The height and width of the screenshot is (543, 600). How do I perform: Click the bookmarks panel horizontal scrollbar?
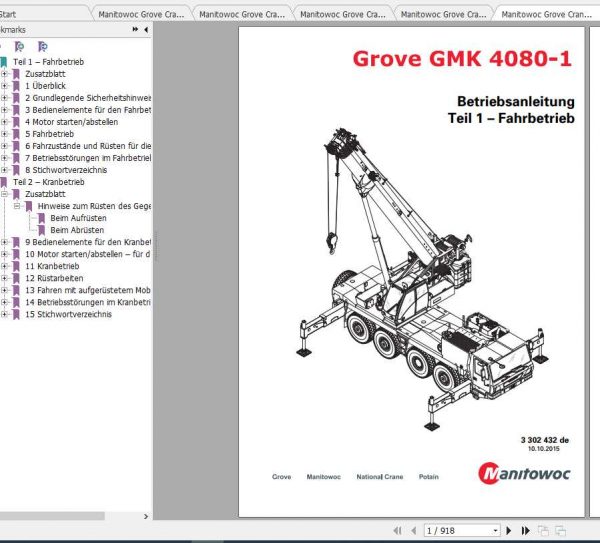(52, 516)
